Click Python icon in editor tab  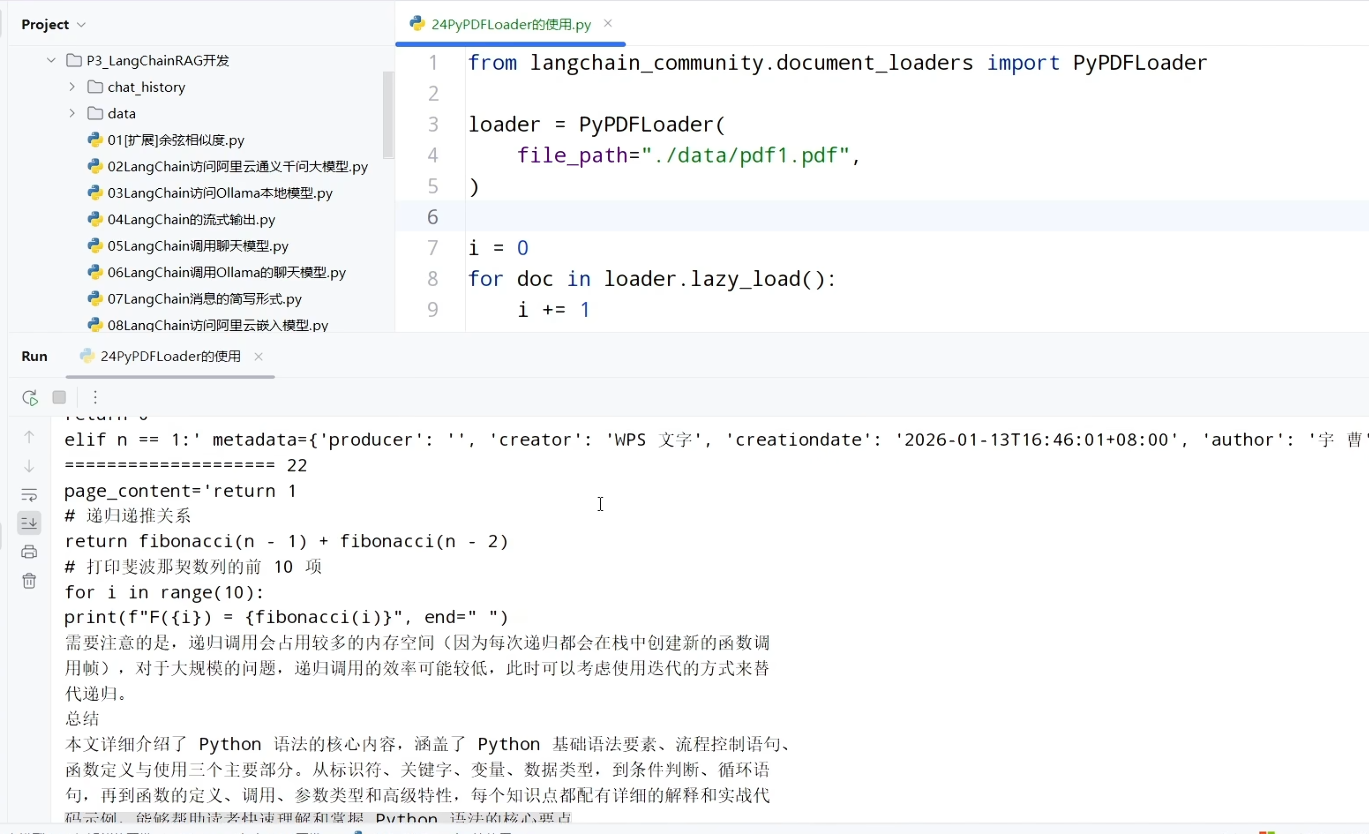pos(417,25)
